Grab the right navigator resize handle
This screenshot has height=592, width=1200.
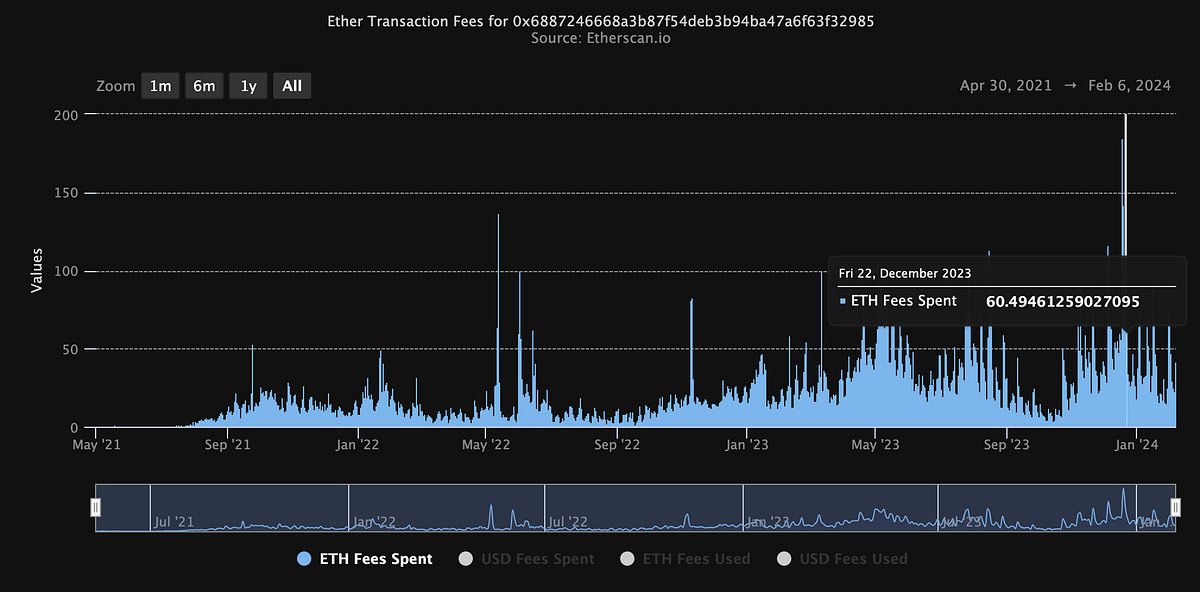pos(1177,508)
